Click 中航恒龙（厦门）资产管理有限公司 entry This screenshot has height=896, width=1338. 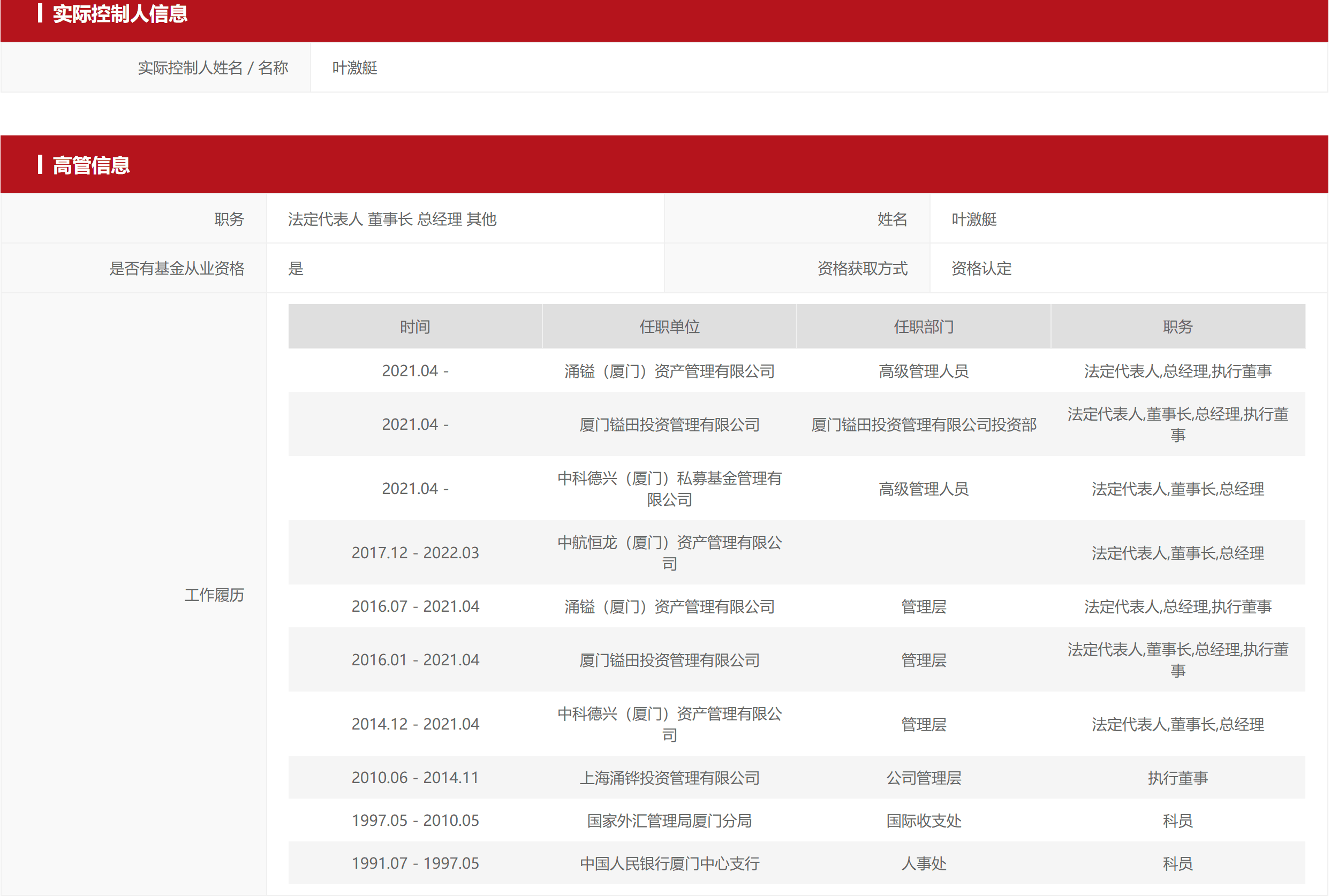(670, 553)
